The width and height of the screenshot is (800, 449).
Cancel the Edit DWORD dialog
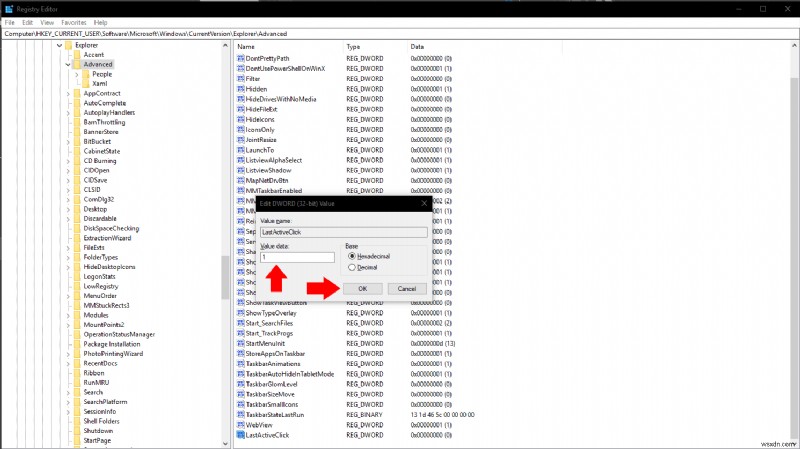pyautogui.click(x=407, y=289)
